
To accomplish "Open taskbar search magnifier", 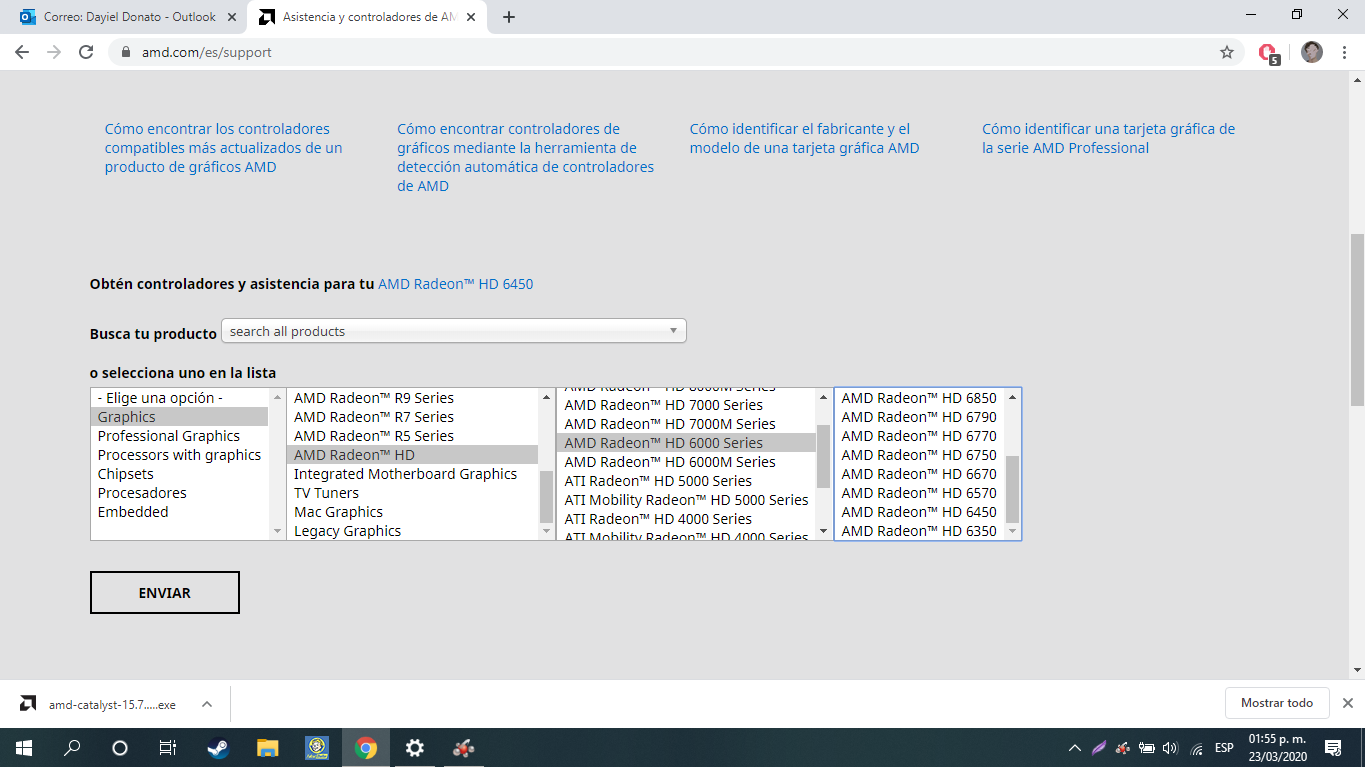I will (x=72, y=748).
